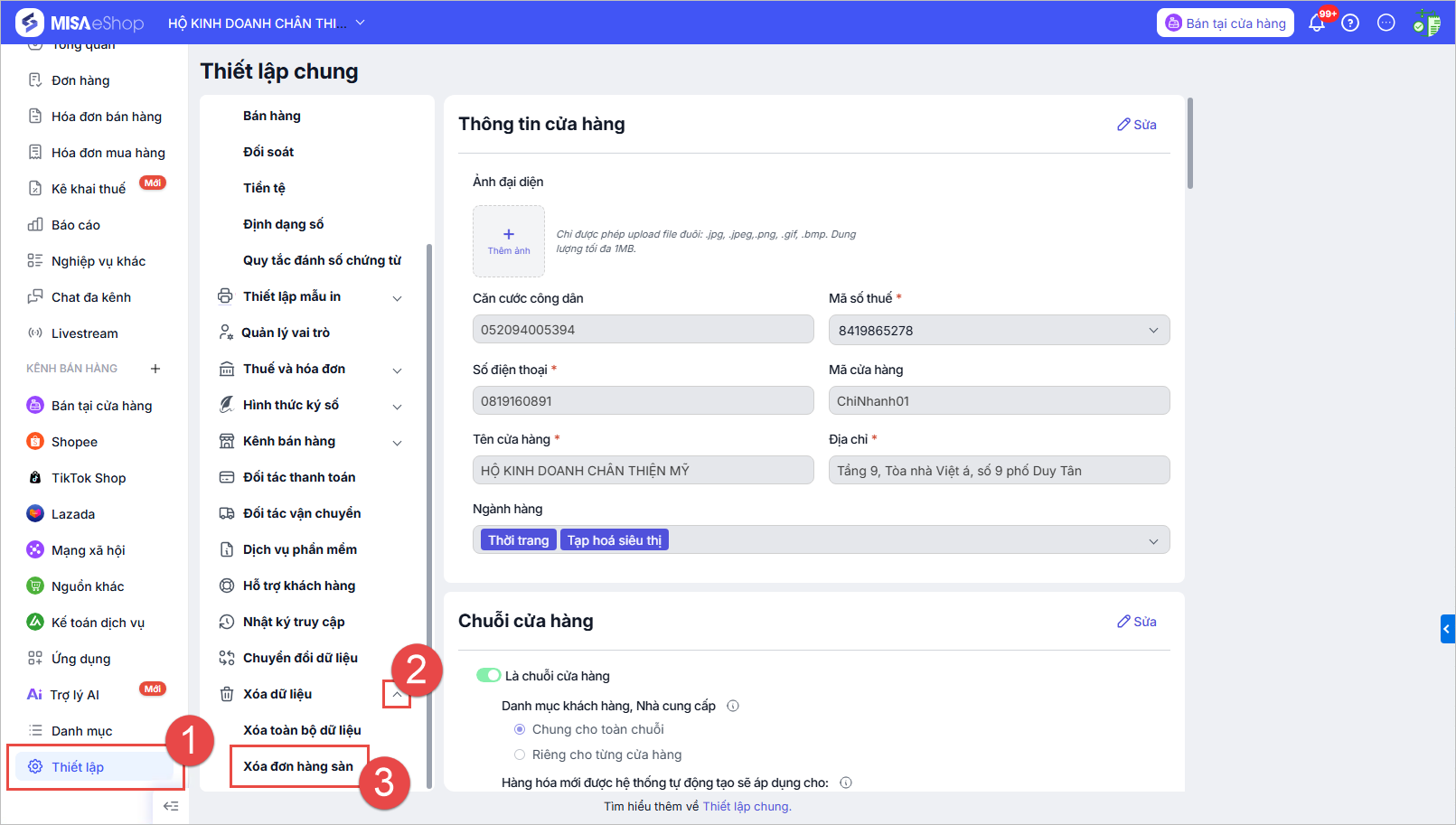Open the chat messages bubble icon
Viewport: 1456px width, 825px height.
click(x=1386, y=23)
